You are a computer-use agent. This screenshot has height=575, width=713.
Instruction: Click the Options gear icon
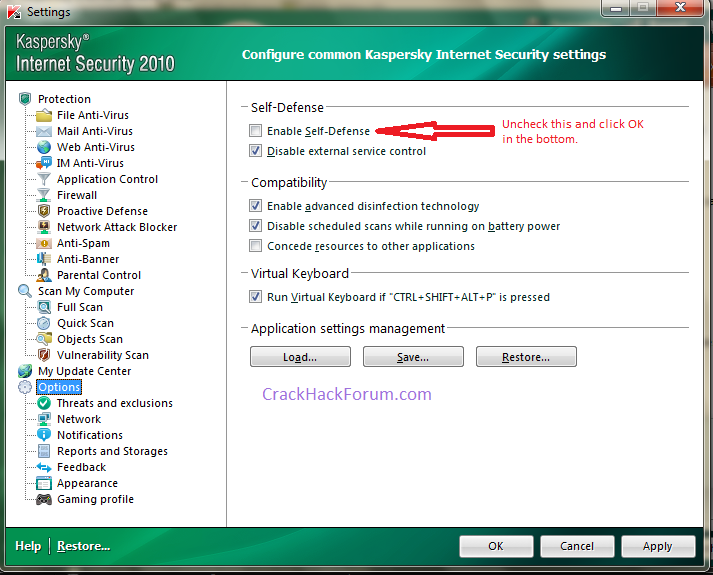[25, 387]
